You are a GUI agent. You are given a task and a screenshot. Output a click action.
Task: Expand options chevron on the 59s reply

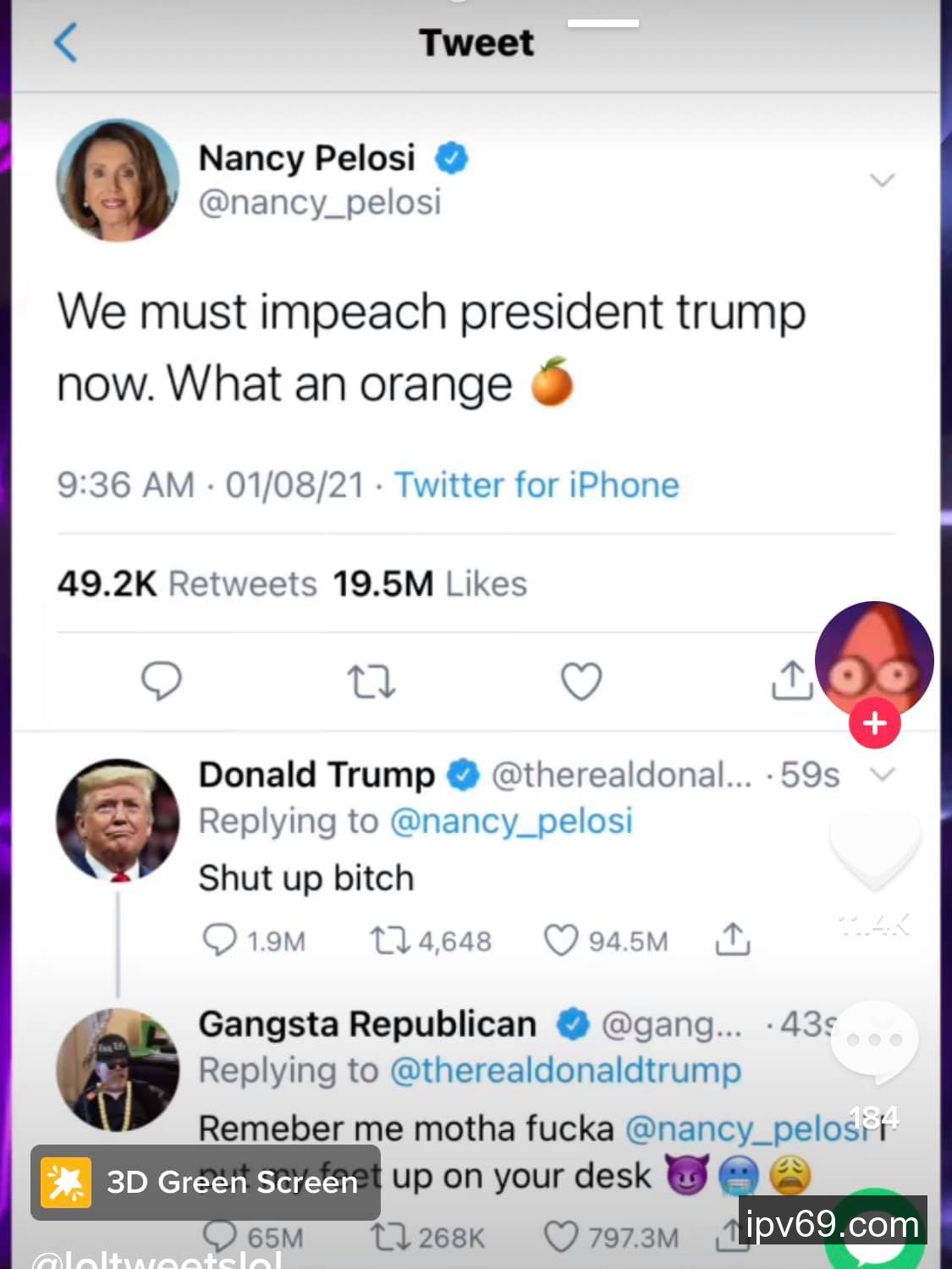pos(883,775)
